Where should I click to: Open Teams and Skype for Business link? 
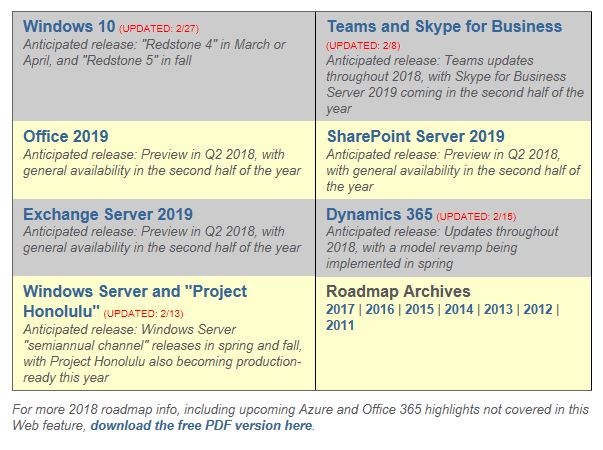444,27
